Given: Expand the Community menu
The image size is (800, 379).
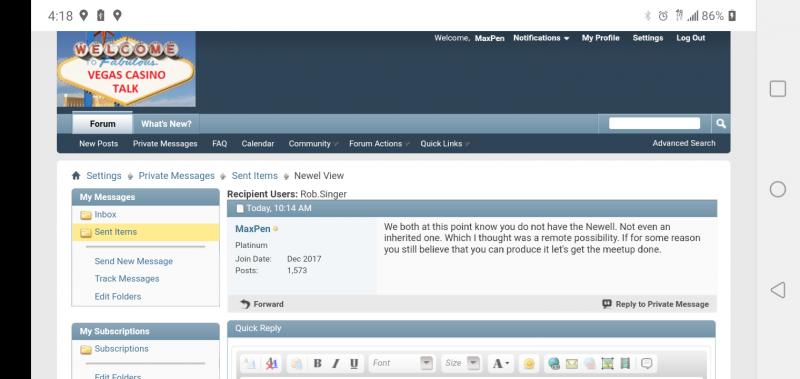Looking at the screenshot, I should [313, 144].
